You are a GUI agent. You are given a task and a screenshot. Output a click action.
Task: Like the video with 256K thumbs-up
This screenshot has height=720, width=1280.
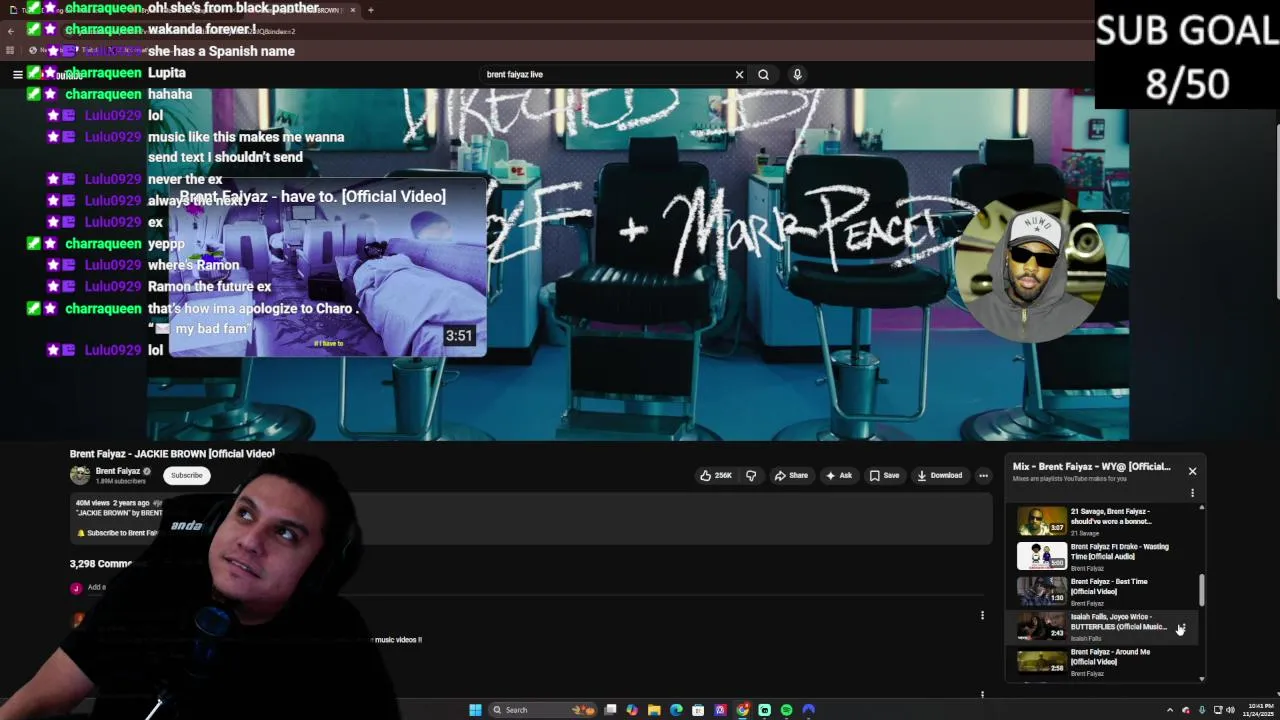pyautogui.click(x=716, y=475)
